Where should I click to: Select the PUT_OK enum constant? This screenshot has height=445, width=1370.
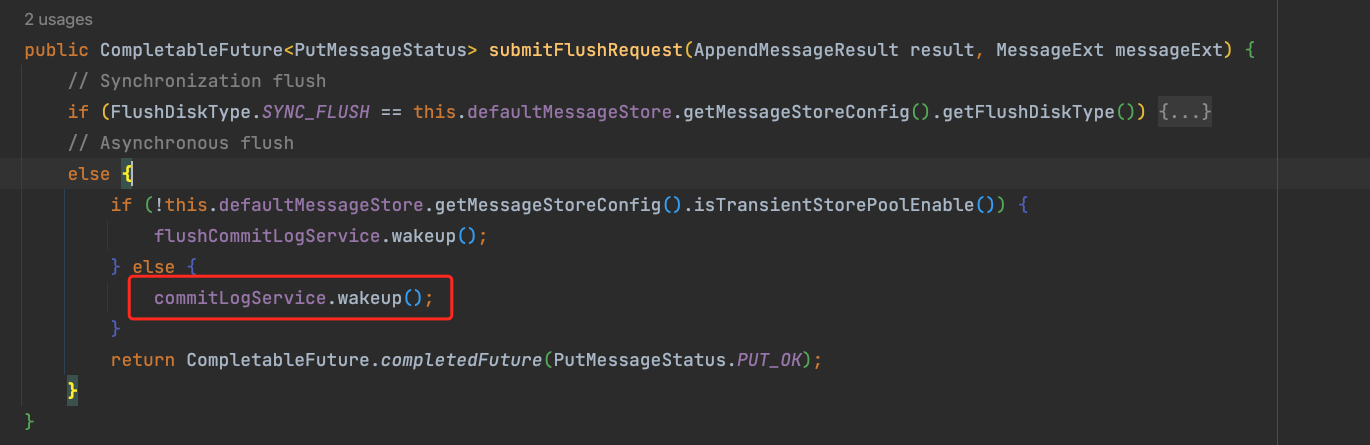tap(773, 360)
